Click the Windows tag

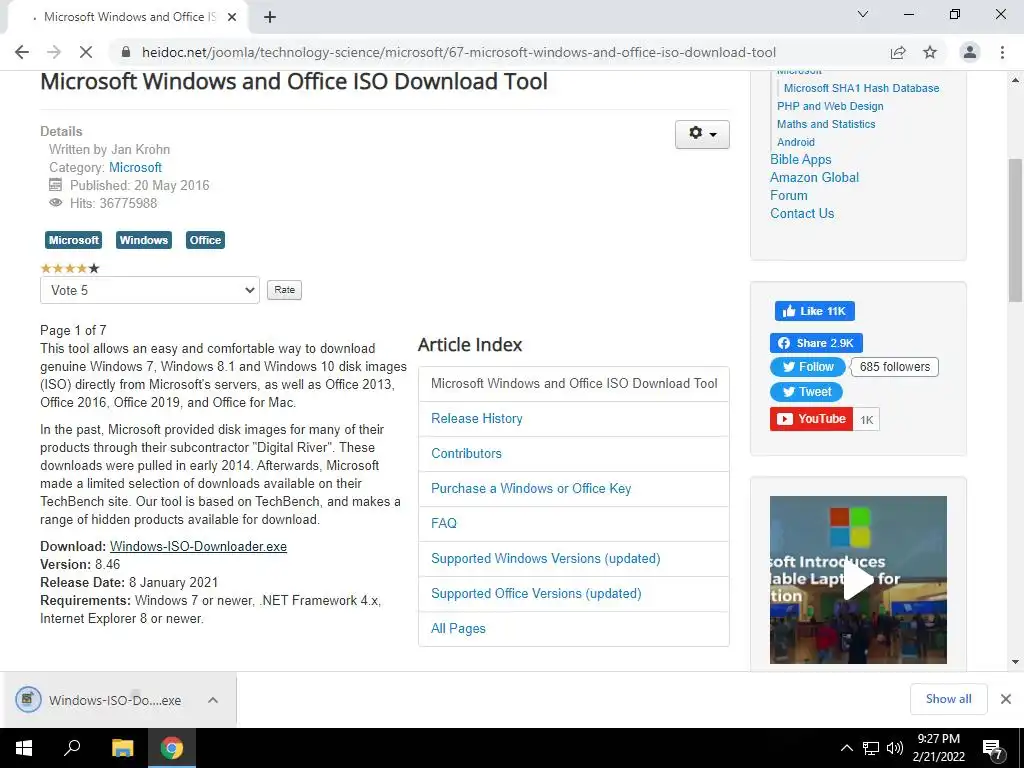(144, 240)
